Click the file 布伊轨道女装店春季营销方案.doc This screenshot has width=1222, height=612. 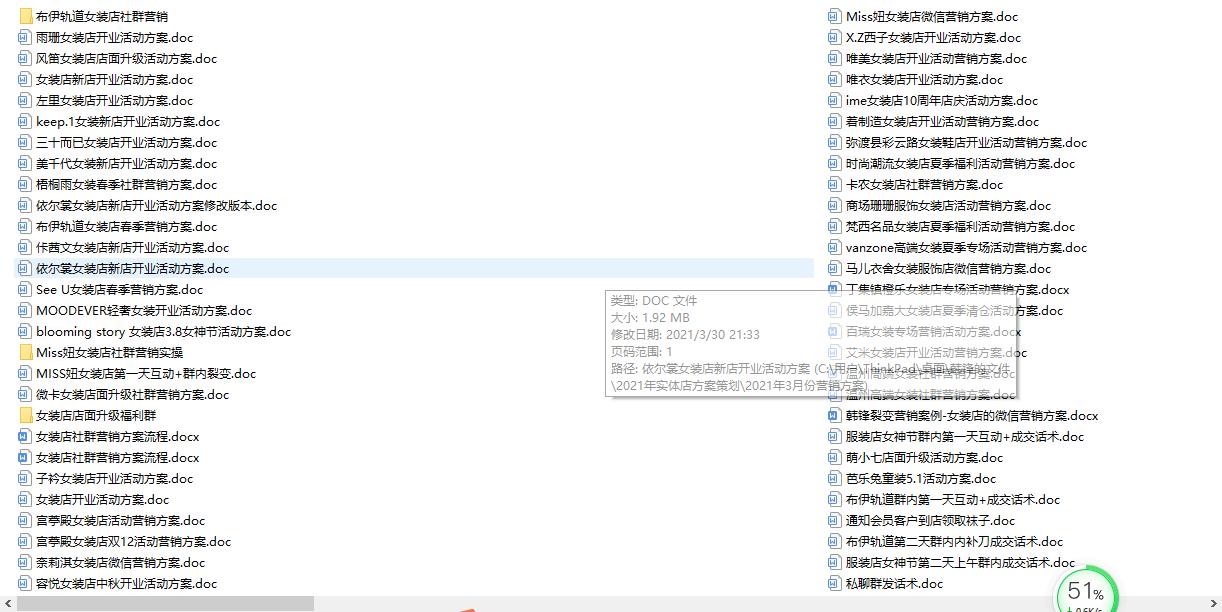click(x=126, y=226)
